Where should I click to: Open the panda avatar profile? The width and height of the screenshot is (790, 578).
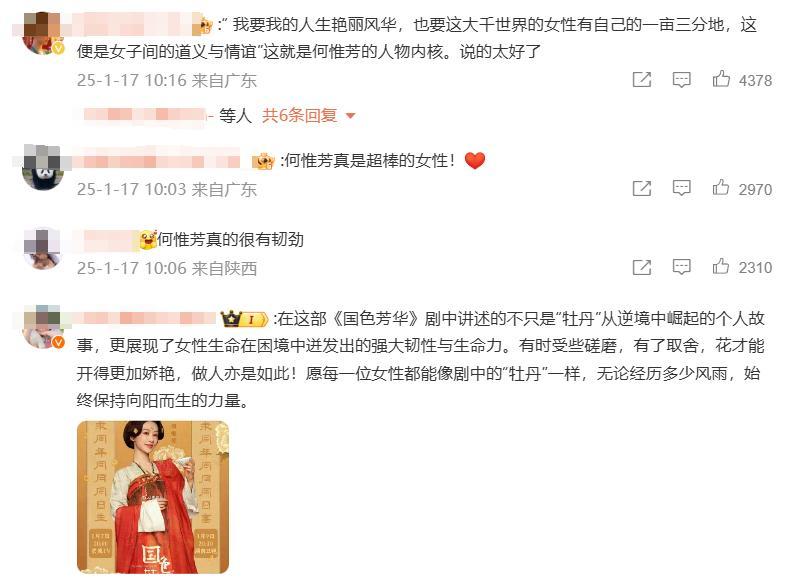[42, 168]
